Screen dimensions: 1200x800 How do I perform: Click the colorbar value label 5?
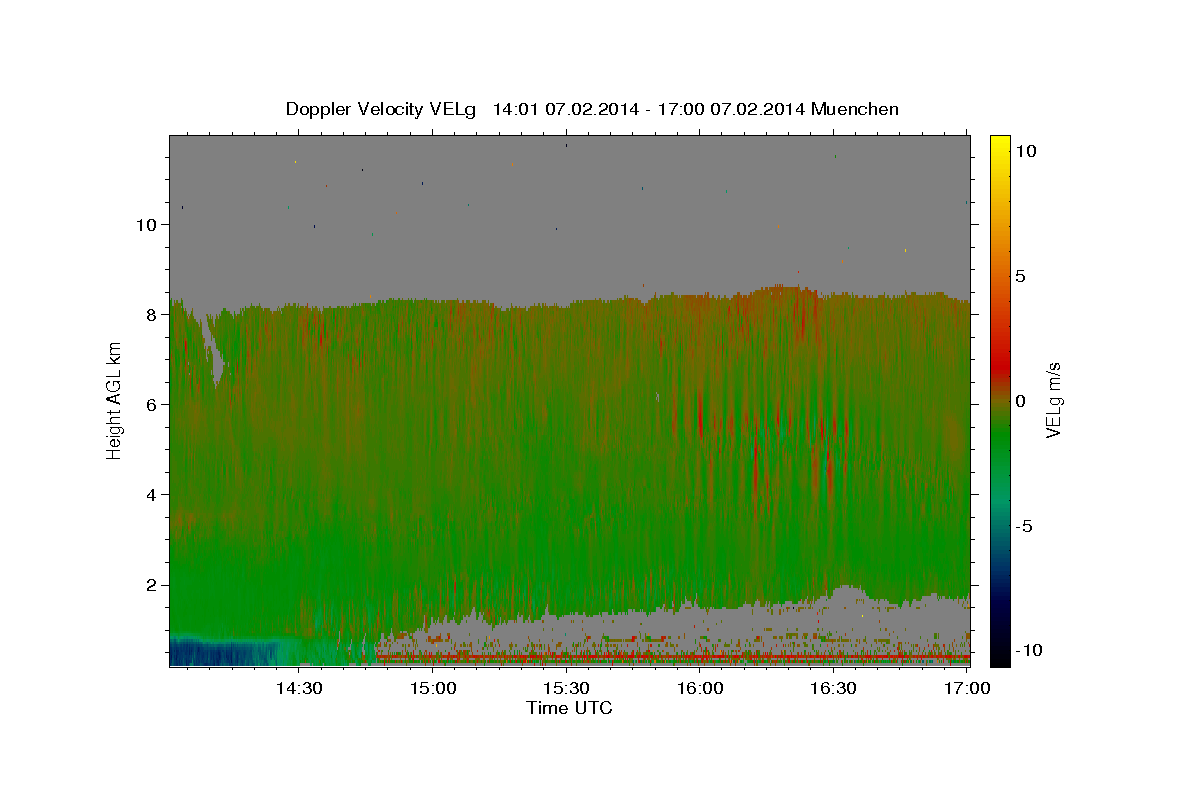pos(1020,276)
